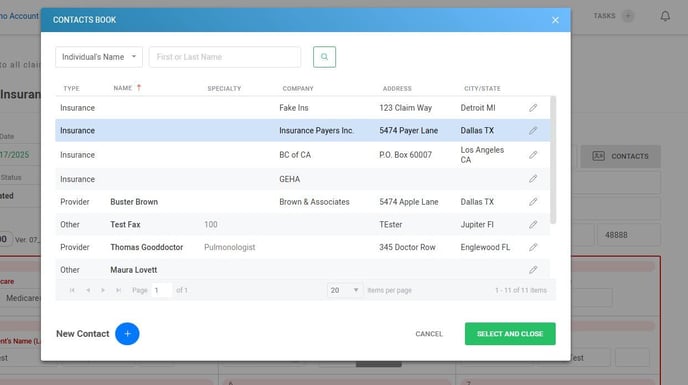Open the items per page dropdown
The width and height of the screenshot is (688, 385).
(344, 290)
